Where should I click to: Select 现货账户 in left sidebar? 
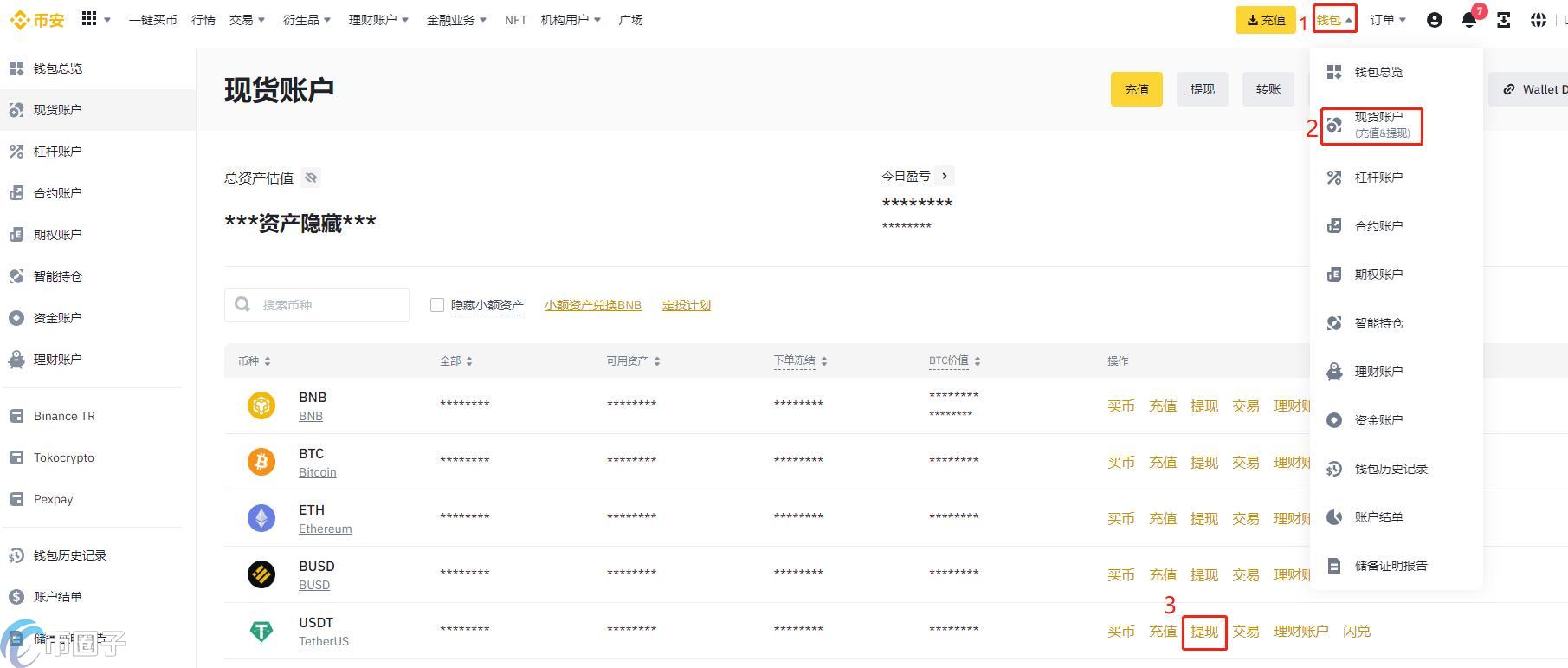98,110
